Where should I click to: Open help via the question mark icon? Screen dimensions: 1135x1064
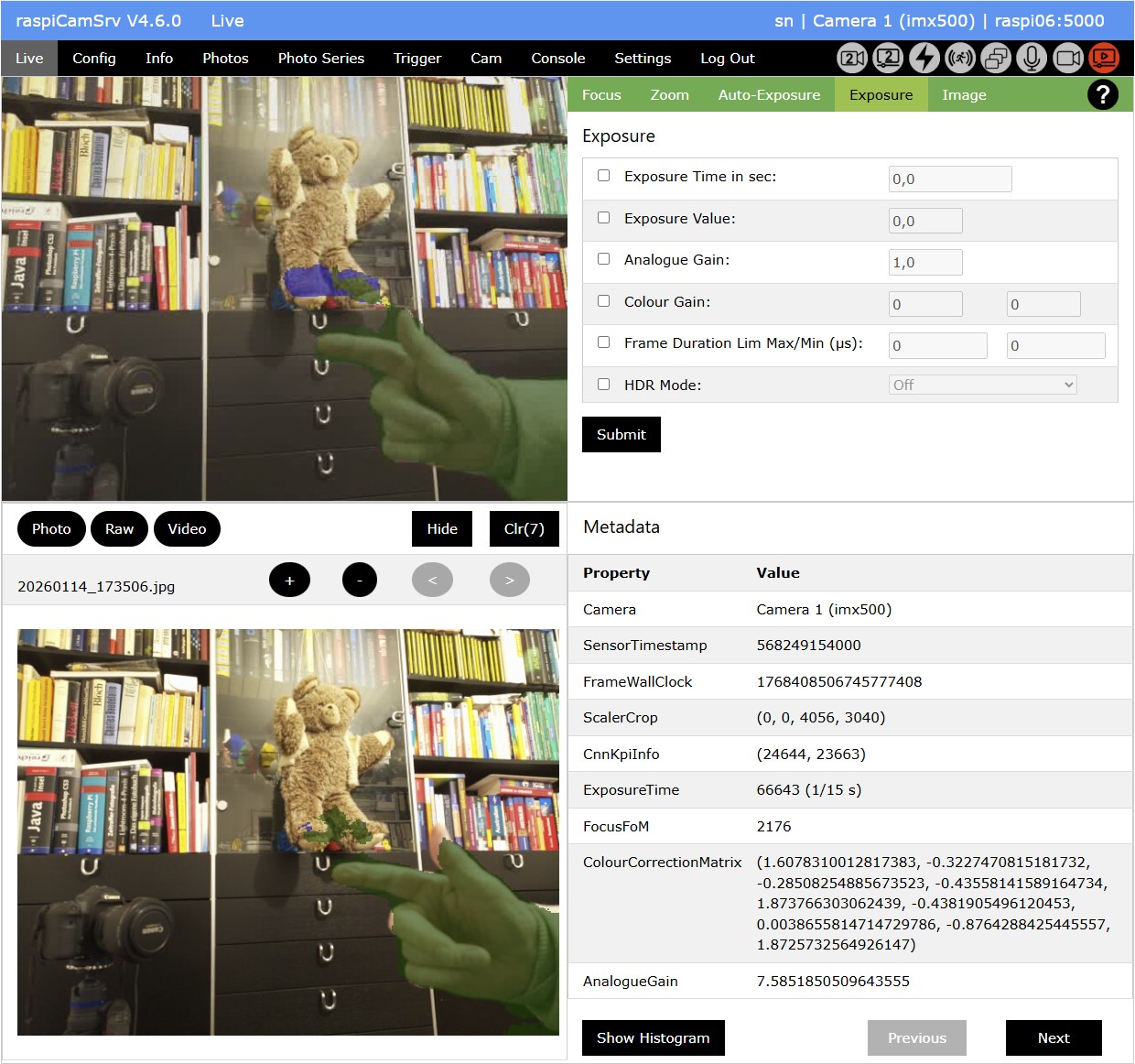[x=1103, y=94]
